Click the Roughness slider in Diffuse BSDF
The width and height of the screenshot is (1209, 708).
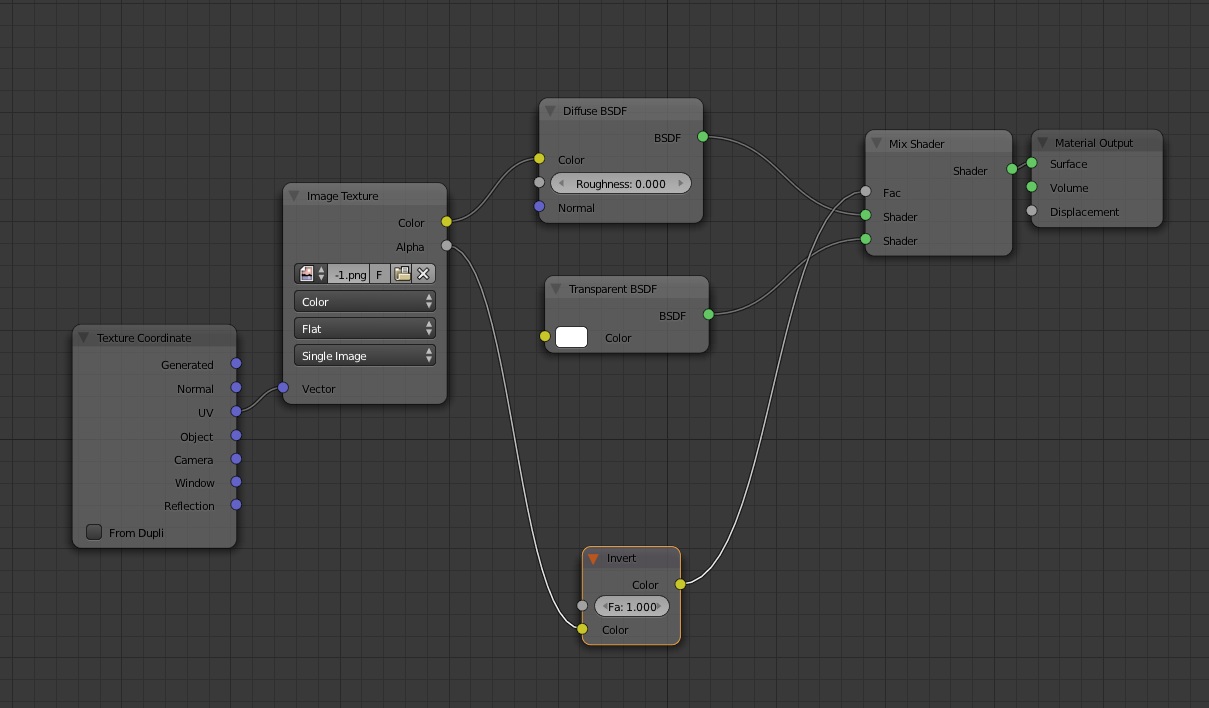(620, 184)
